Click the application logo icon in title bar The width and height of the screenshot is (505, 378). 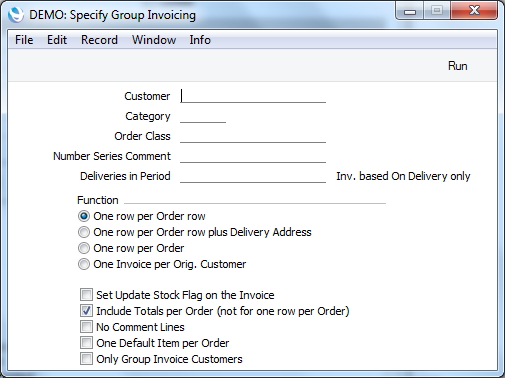pos(16,15)
